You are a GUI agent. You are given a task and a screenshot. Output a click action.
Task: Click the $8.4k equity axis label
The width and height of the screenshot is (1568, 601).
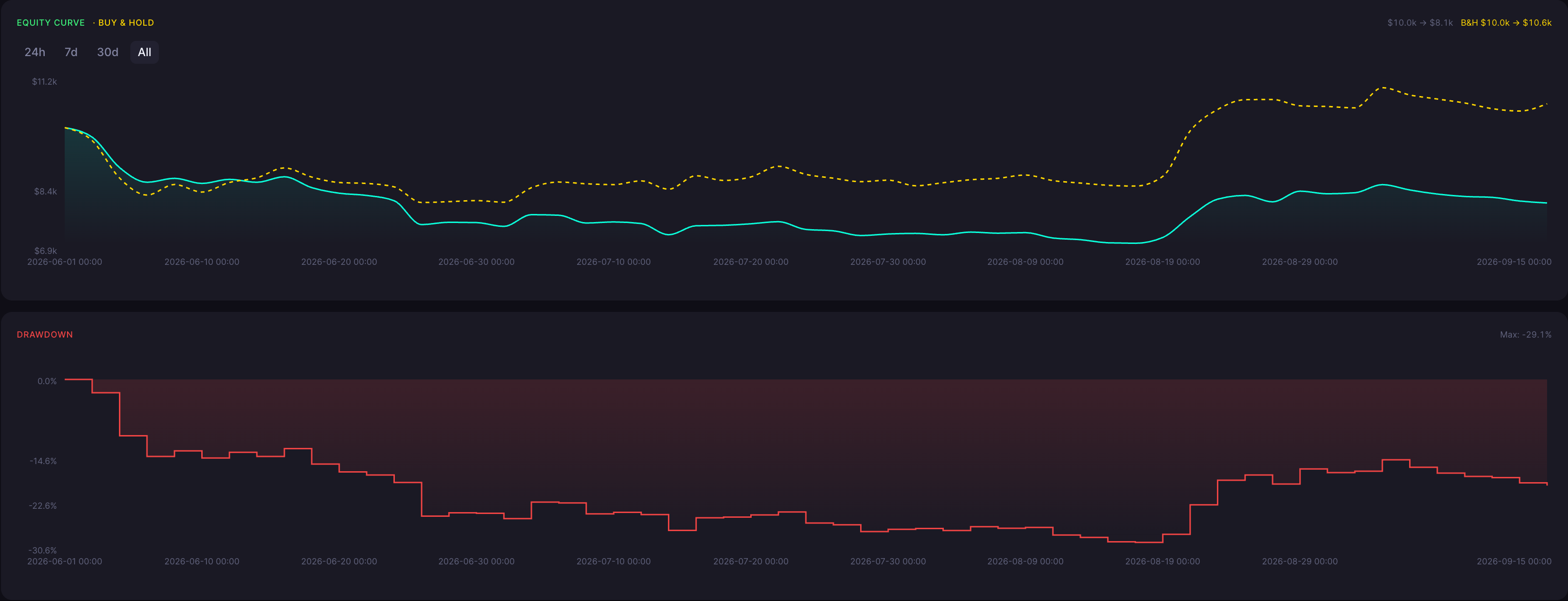(x=46, y=192)
